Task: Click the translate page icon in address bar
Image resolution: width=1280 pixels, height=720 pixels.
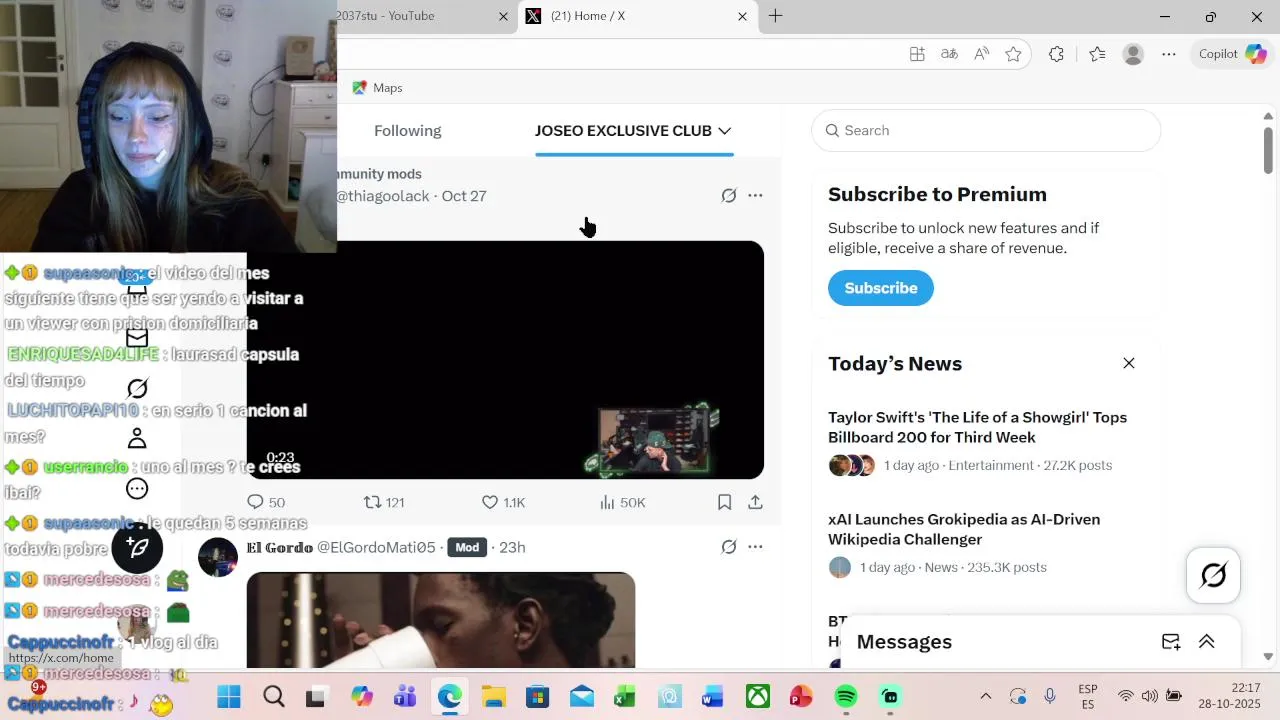Action: [x=949, y=54]
